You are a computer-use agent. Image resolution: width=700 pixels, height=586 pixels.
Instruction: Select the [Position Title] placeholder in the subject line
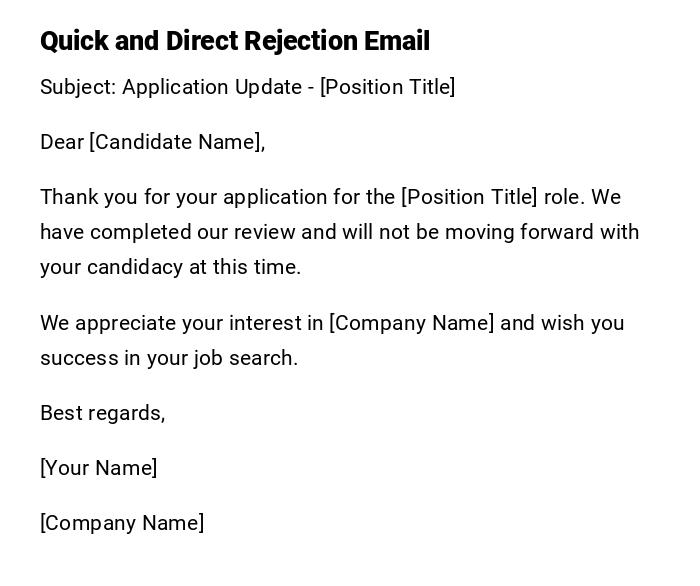387,87
